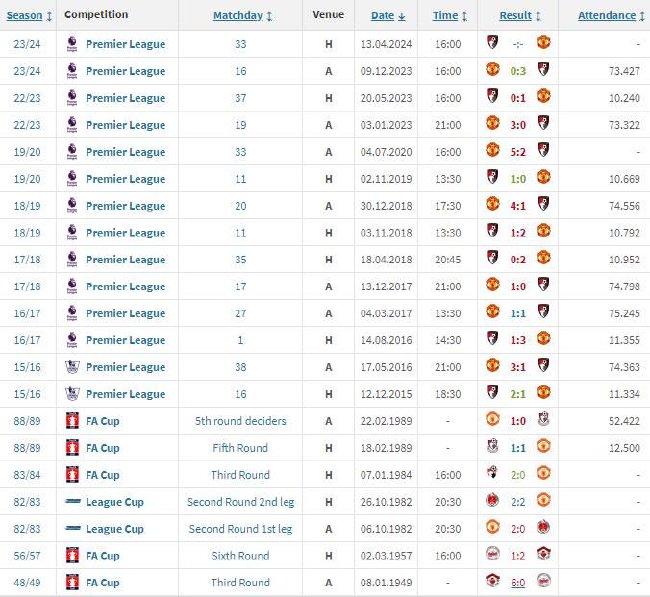Screen dimensions: 650x597
Task: Click Manchester United crest in 08.01.1949 row
Action: [492, 580]
